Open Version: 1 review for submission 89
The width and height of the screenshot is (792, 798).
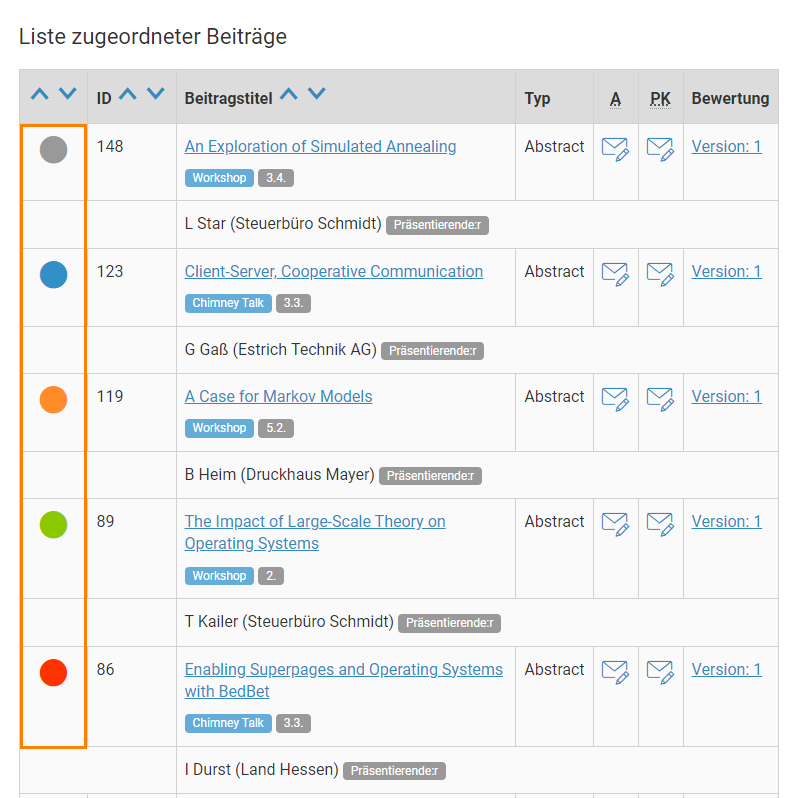(x=726, y=522)
